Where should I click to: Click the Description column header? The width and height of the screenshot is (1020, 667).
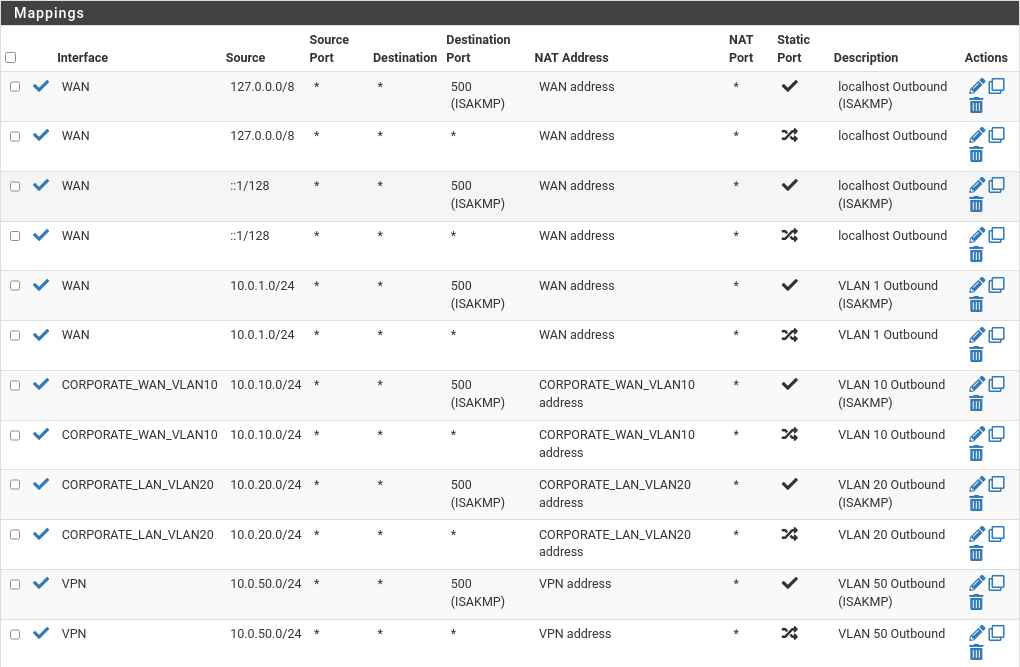[866, 58]
